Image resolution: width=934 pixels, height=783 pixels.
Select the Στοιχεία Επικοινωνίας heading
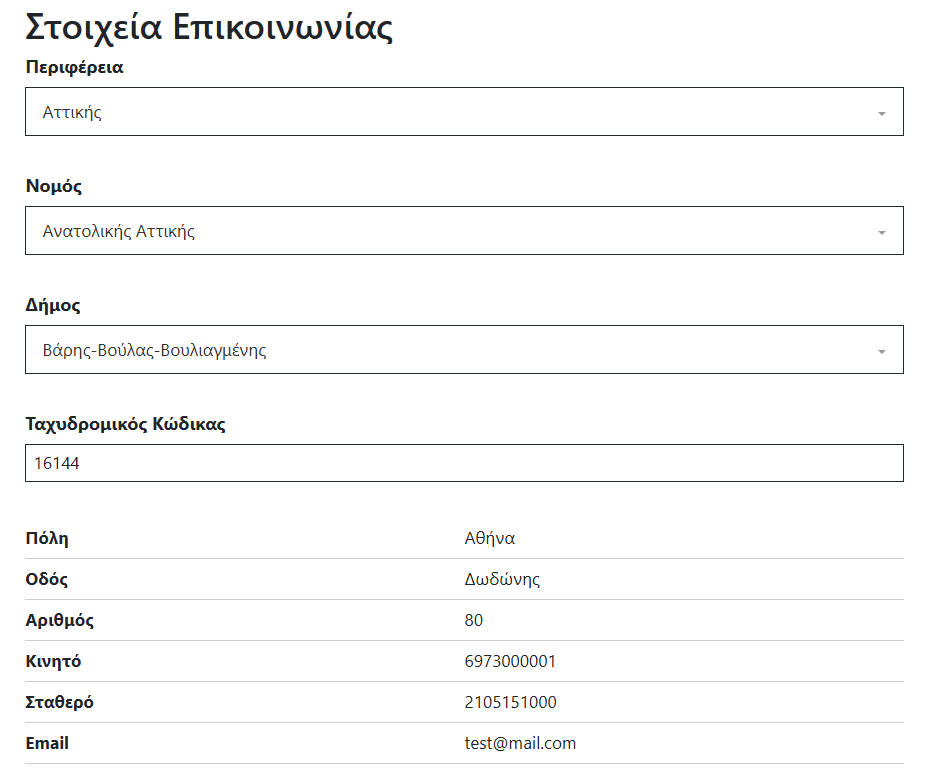coord(208,27)
